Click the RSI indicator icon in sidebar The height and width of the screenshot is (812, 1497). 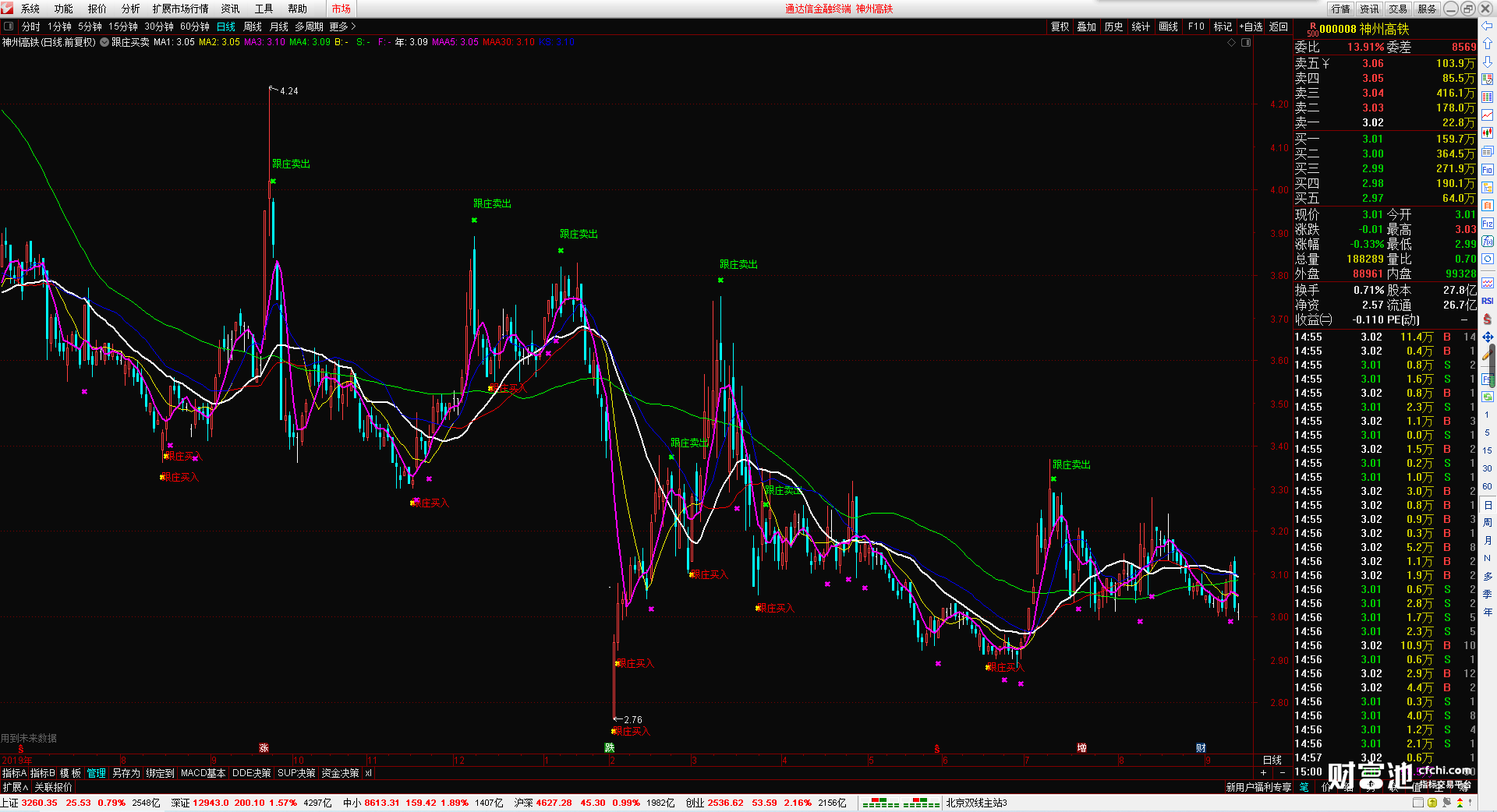(1488, 301)
